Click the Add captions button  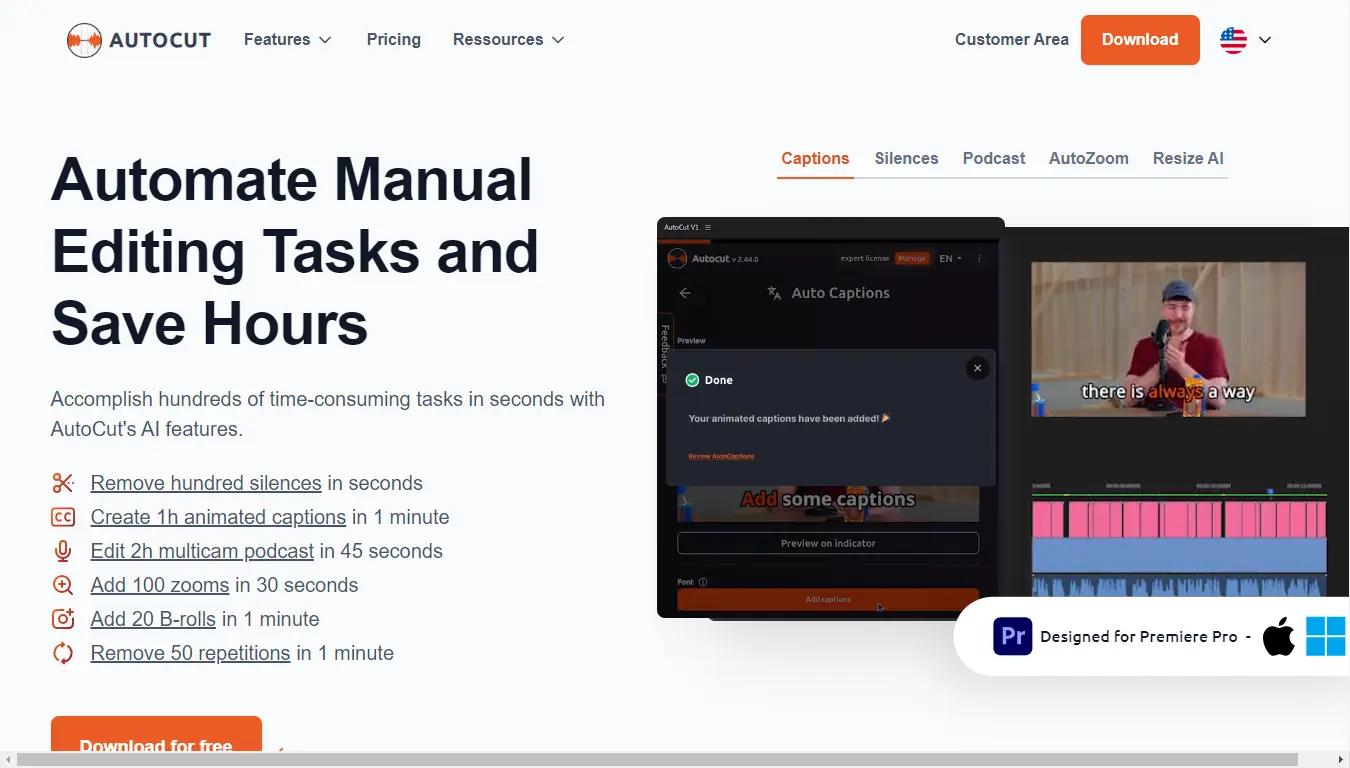828,599
